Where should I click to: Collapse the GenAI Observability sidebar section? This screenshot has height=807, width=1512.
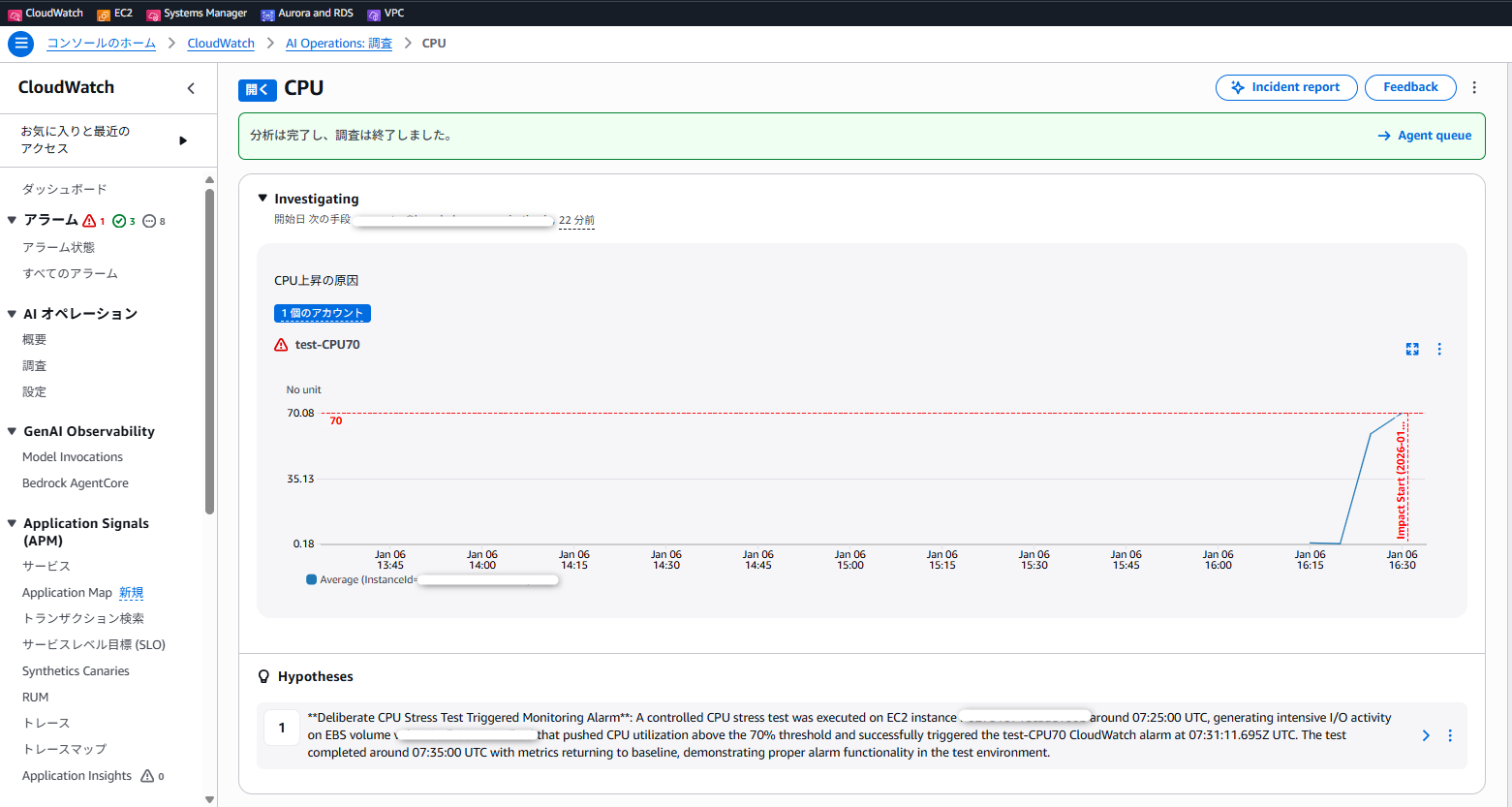point(12,431)
